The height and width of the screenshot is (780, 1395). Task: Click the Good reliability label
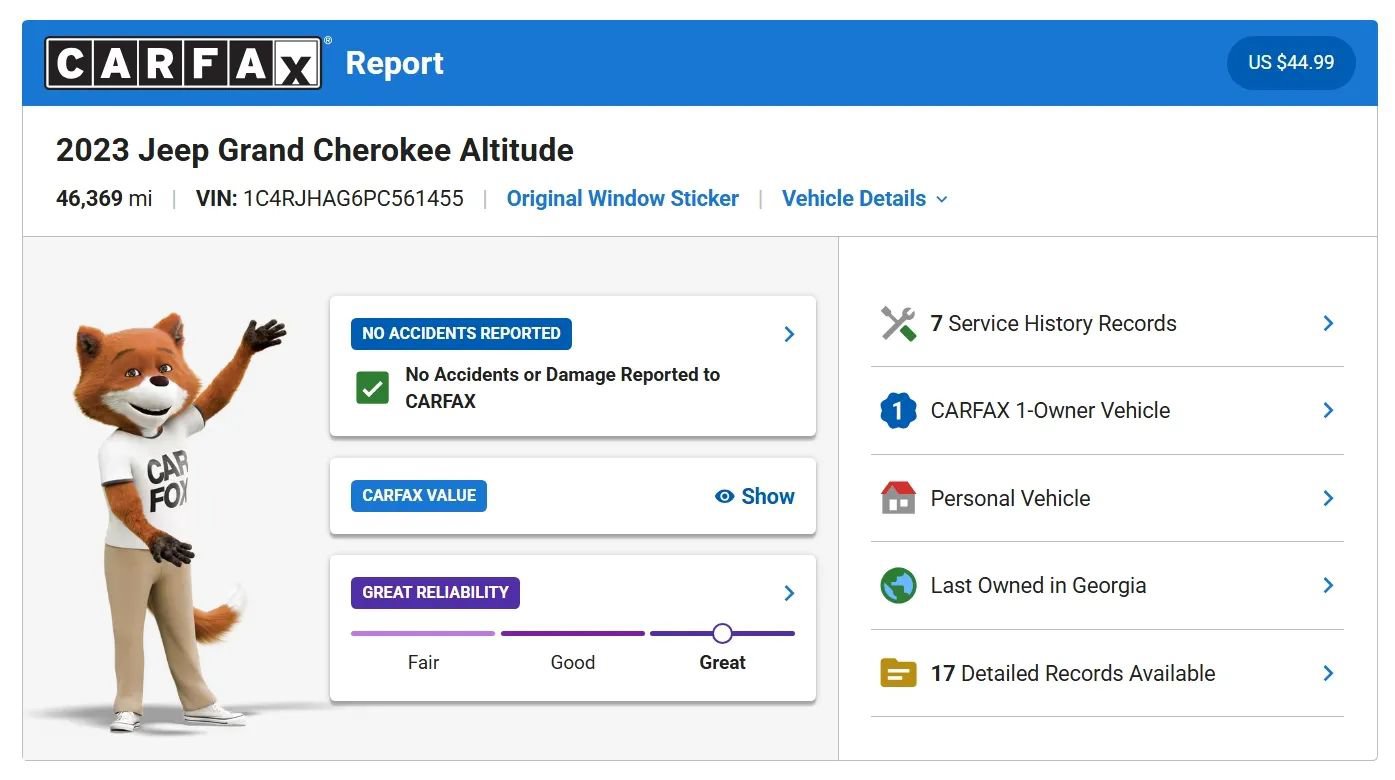(x=573, y=662)
